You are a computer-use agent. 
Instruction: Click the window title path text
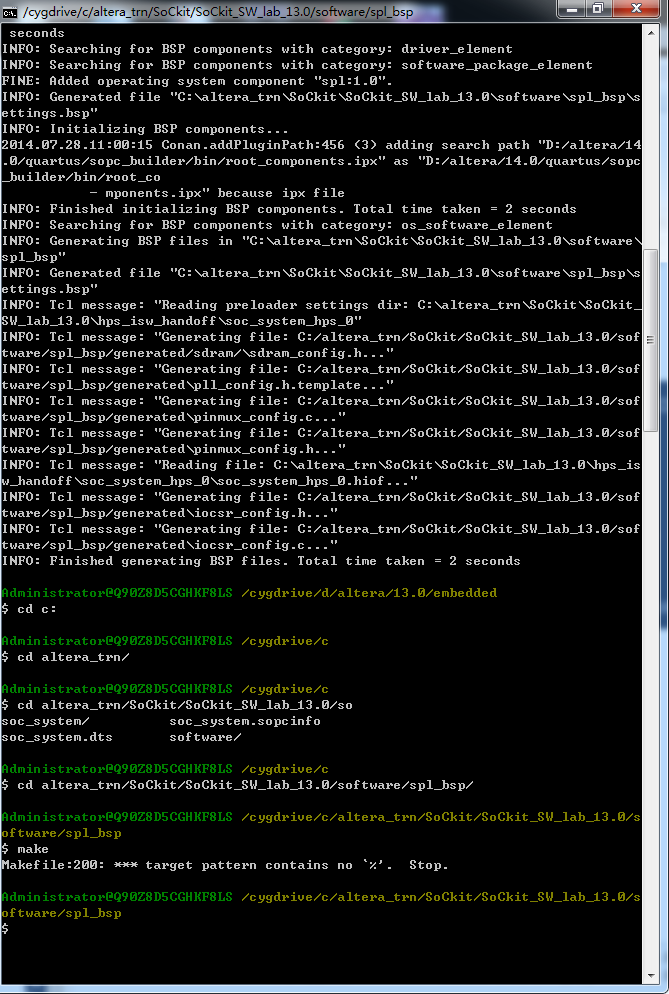point(218,11)
